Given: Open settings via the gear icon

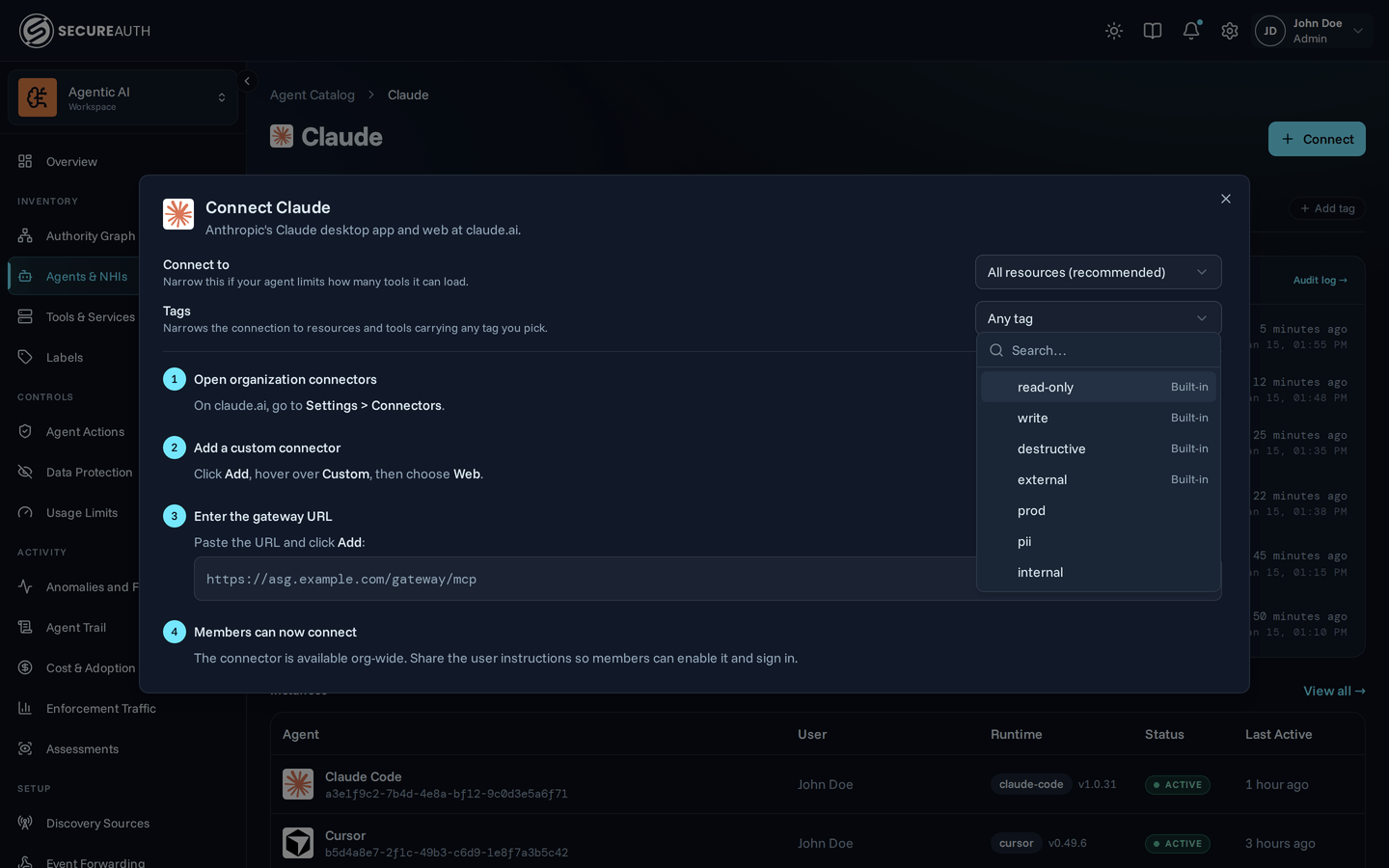Looking at the screenshot, I should [x=1230, y=31].
